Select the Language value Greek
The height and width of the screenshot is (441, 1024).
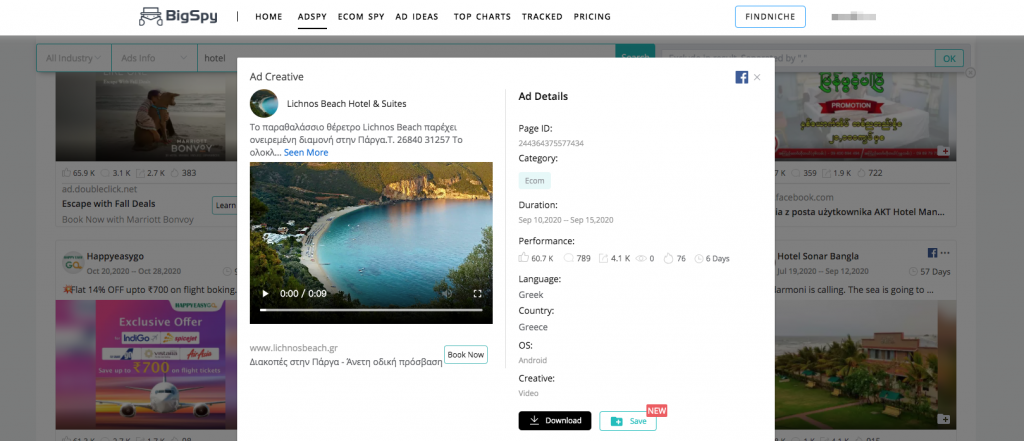[531, 295]
